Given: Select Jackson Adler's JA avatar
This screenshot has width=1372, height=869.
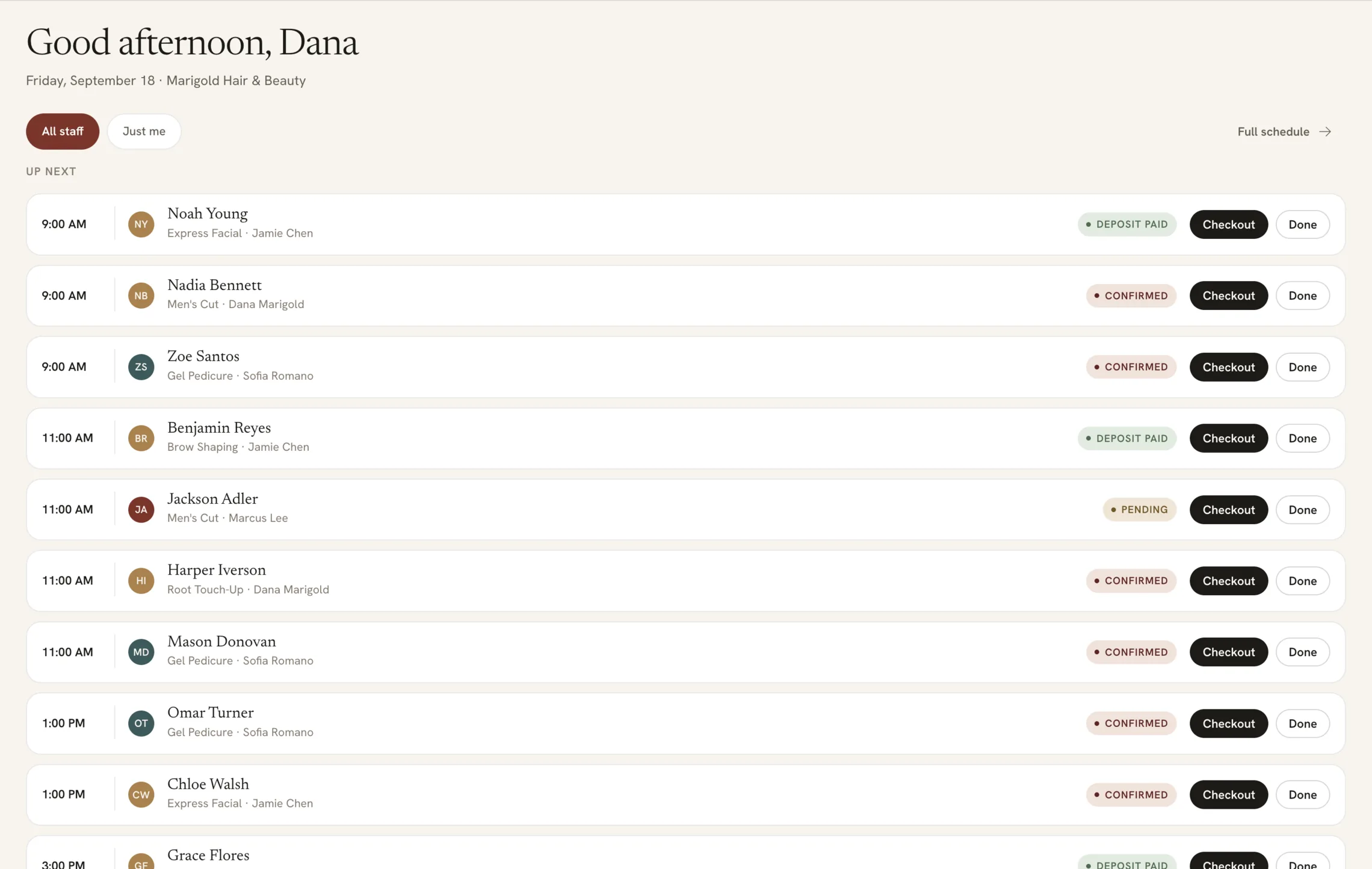Looking at the screenshot, I should coord(141,510).
